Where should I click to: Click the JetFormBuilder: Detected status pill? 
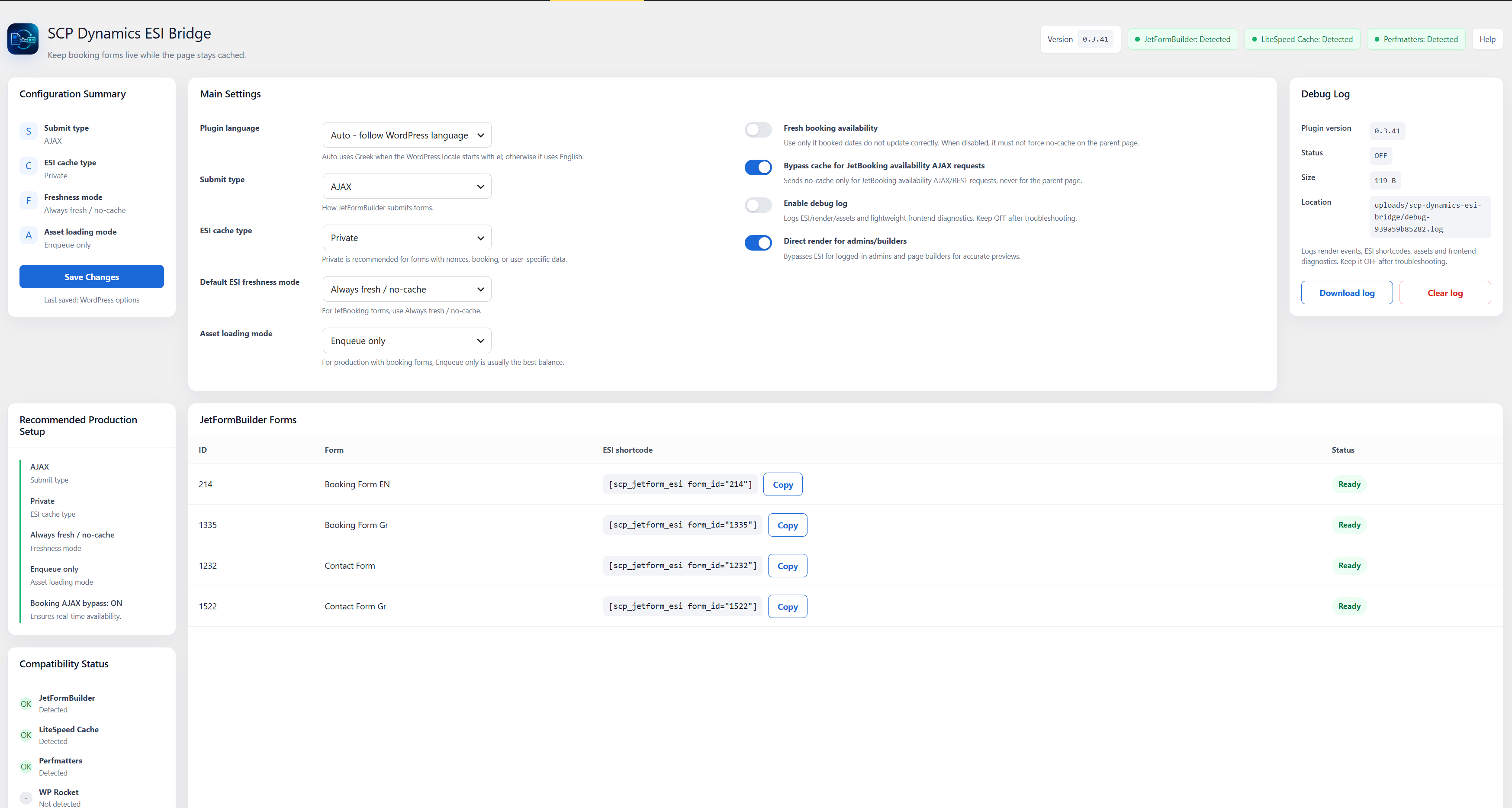point(1183,39)
